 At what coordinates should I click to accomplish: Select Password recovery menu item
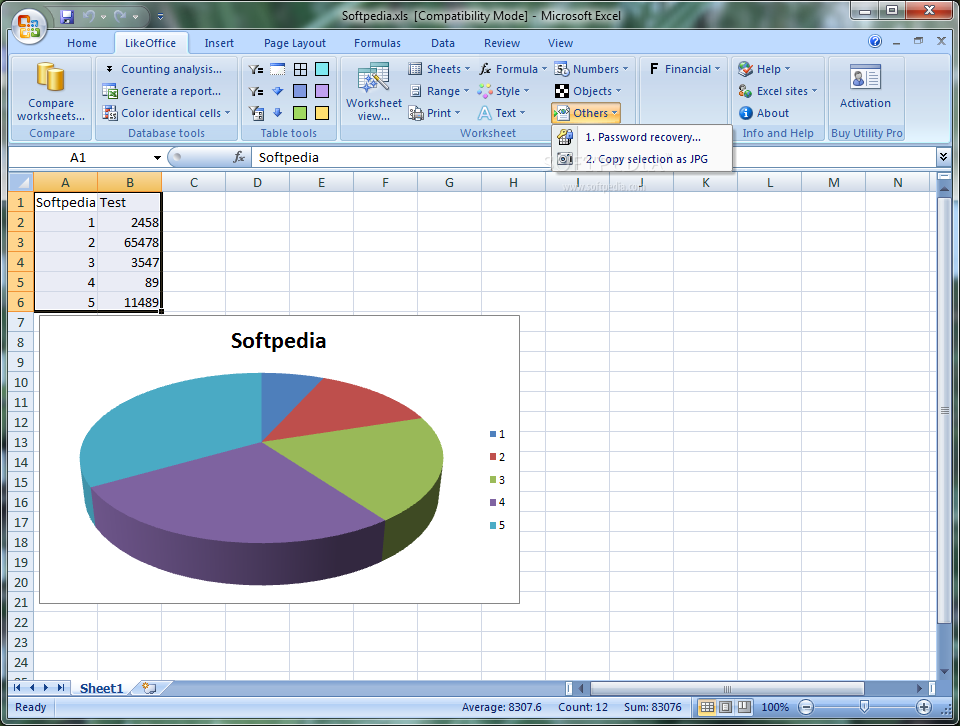[x=642, y=137]
